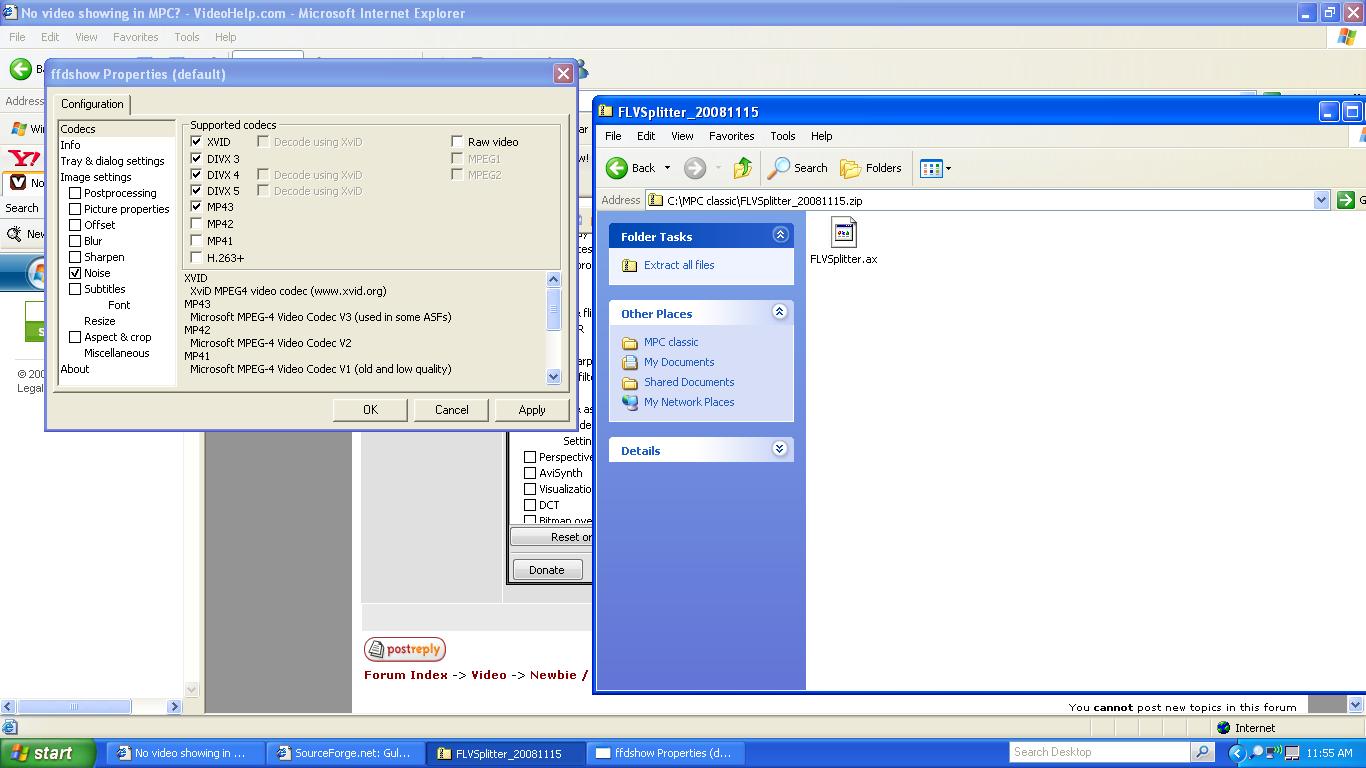1366x768 pixels.
Task: Toggle the Folders pane in FLVSplitter window
Action: pyautogui.click(x=871, y=168)
